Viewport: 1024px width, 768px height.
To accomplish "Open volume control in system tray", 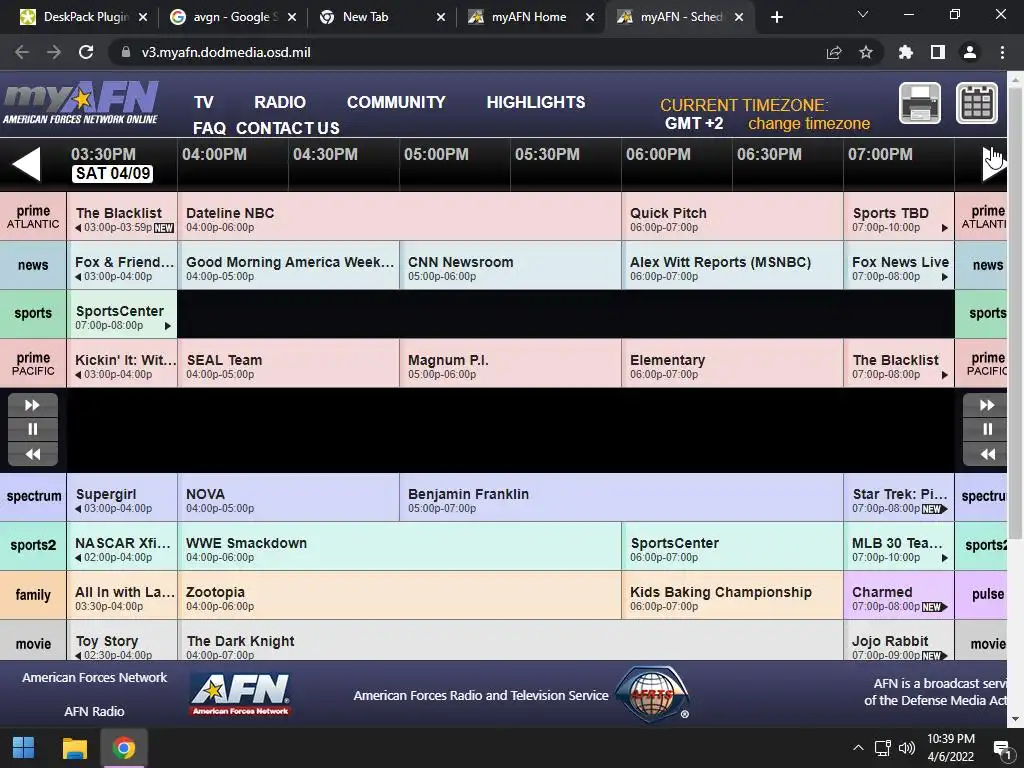I will tap(906, 748).
